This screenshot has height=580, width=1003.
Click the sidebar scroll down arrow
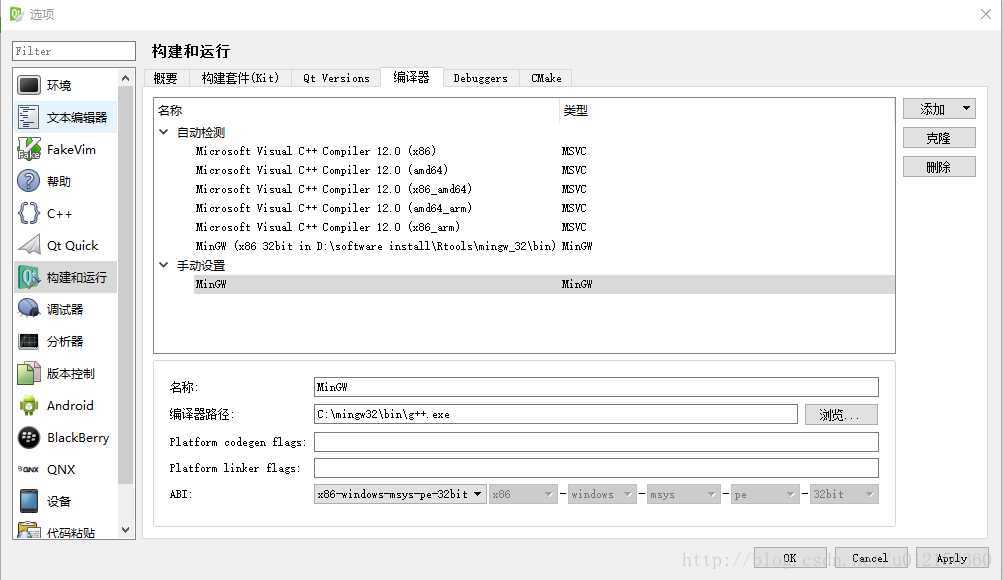pos(125,529)
